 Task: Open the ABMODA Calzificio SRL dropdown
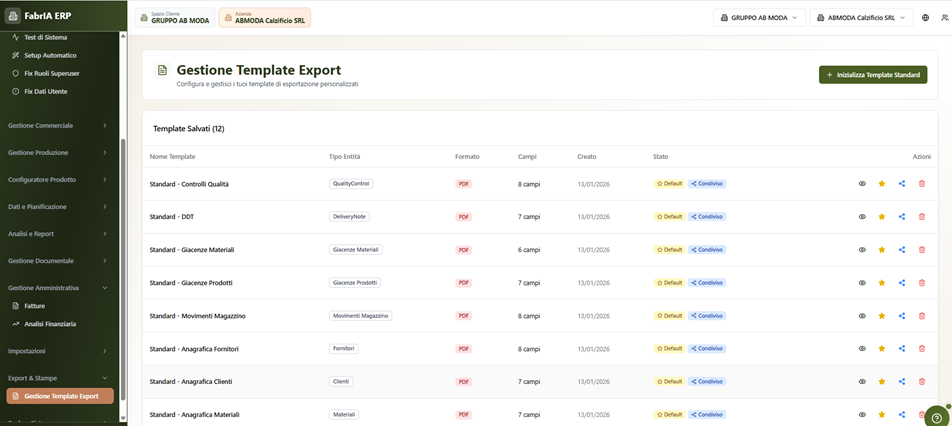tap(861, 18)
